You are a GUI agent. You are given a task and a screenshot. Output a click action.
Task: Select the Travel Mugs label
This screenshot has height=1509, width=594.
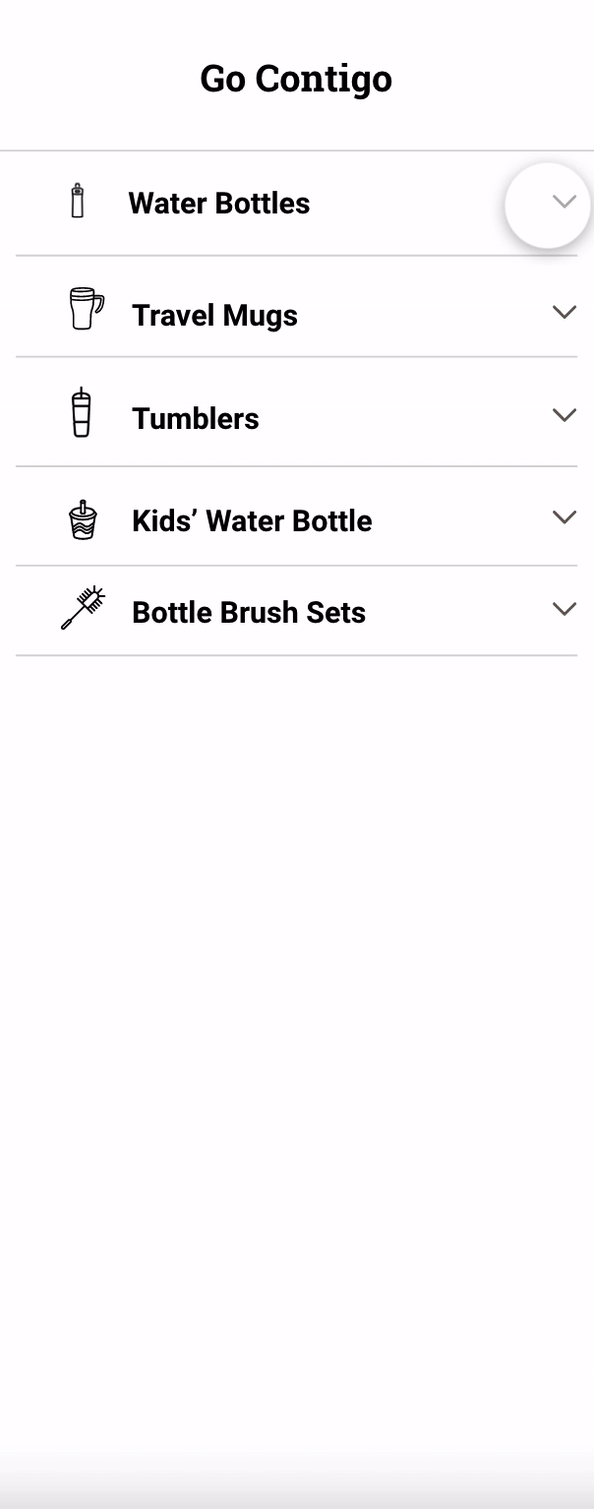coord(215,315)
